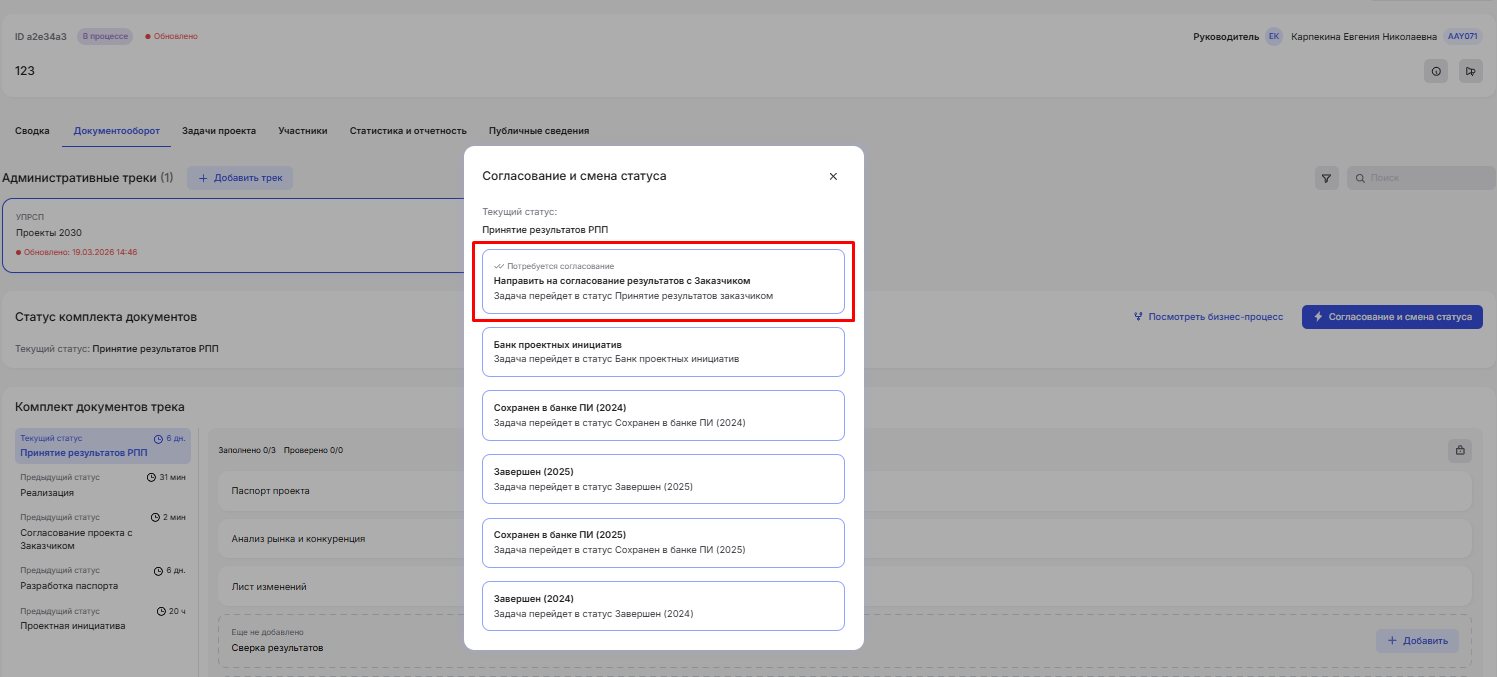Open the Задачи проекта tab
This screenshot has height=677, width=1497.
point(218,131)
